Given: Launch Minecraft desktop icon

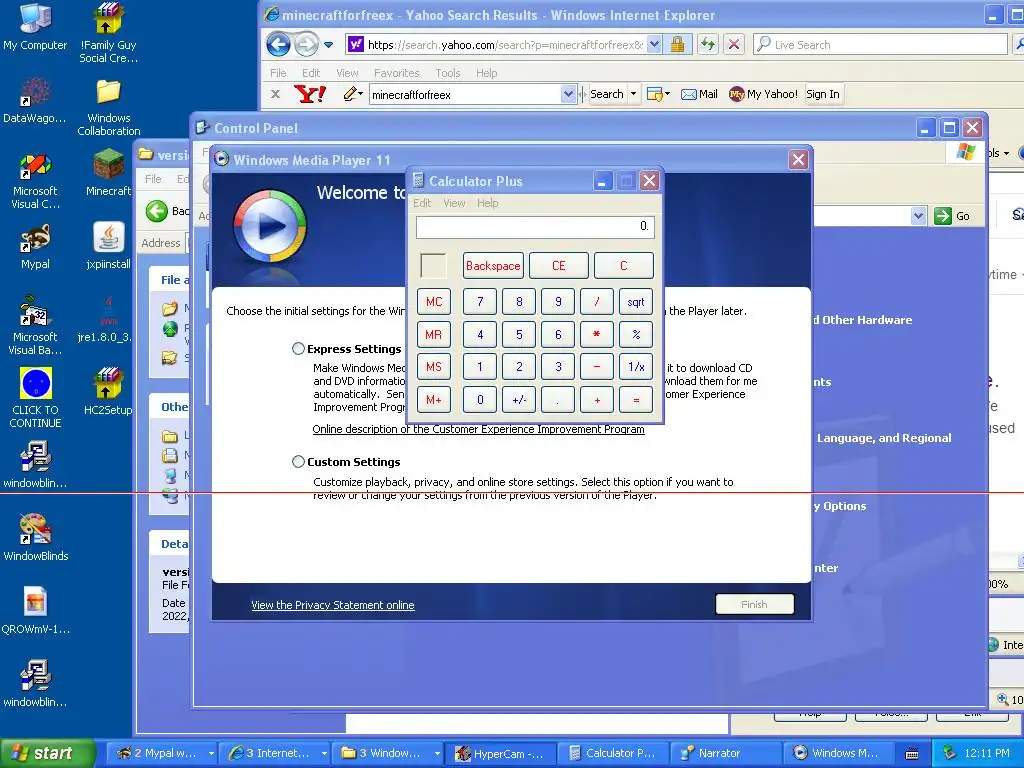Looking at the screenshot, I should pyautogui.click(x=108, y=172).
